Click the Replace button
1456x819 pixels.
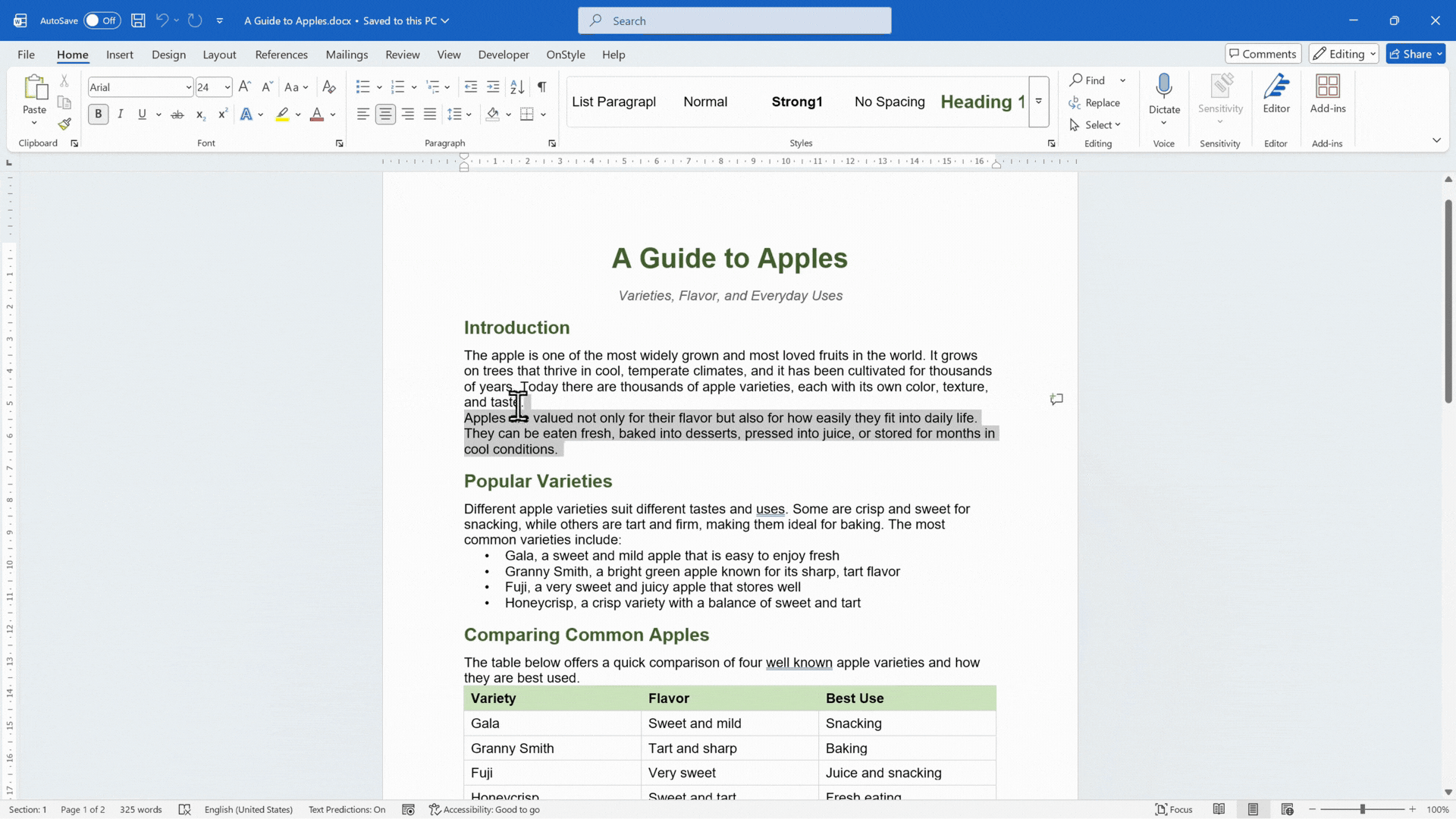[x=1094, y=102]
